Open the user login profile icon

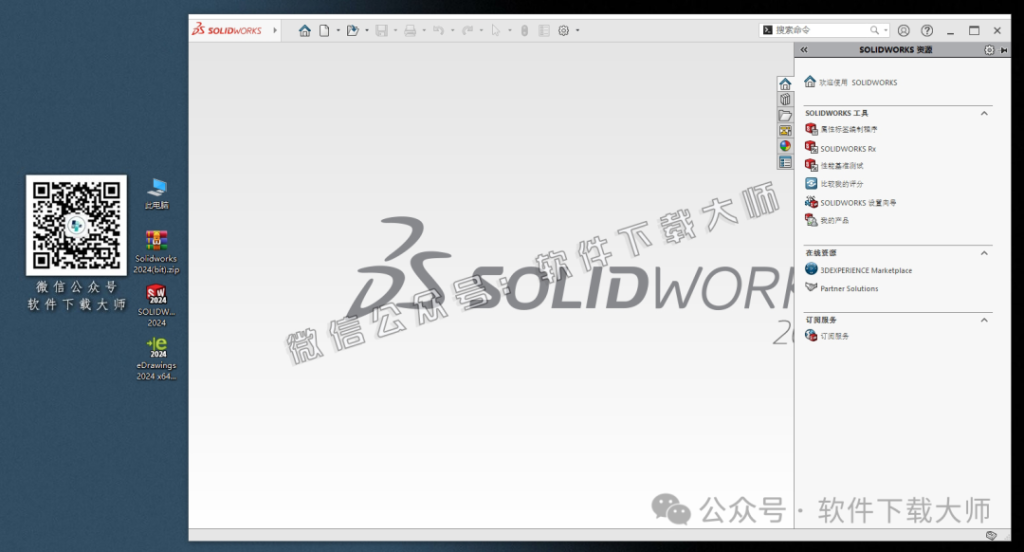tap(904, 31)
